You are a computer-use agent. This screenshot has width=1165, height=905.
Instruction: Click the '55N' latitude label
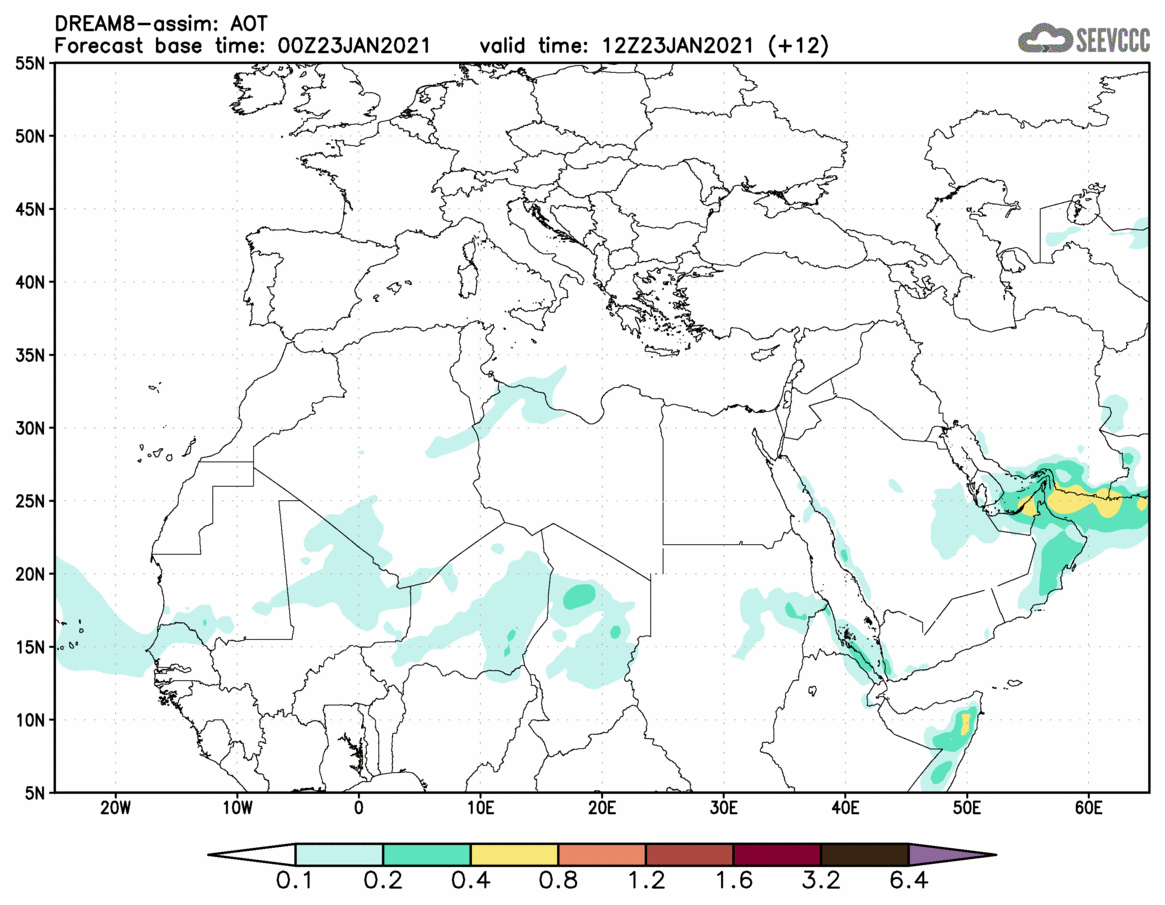click(30, 63)
